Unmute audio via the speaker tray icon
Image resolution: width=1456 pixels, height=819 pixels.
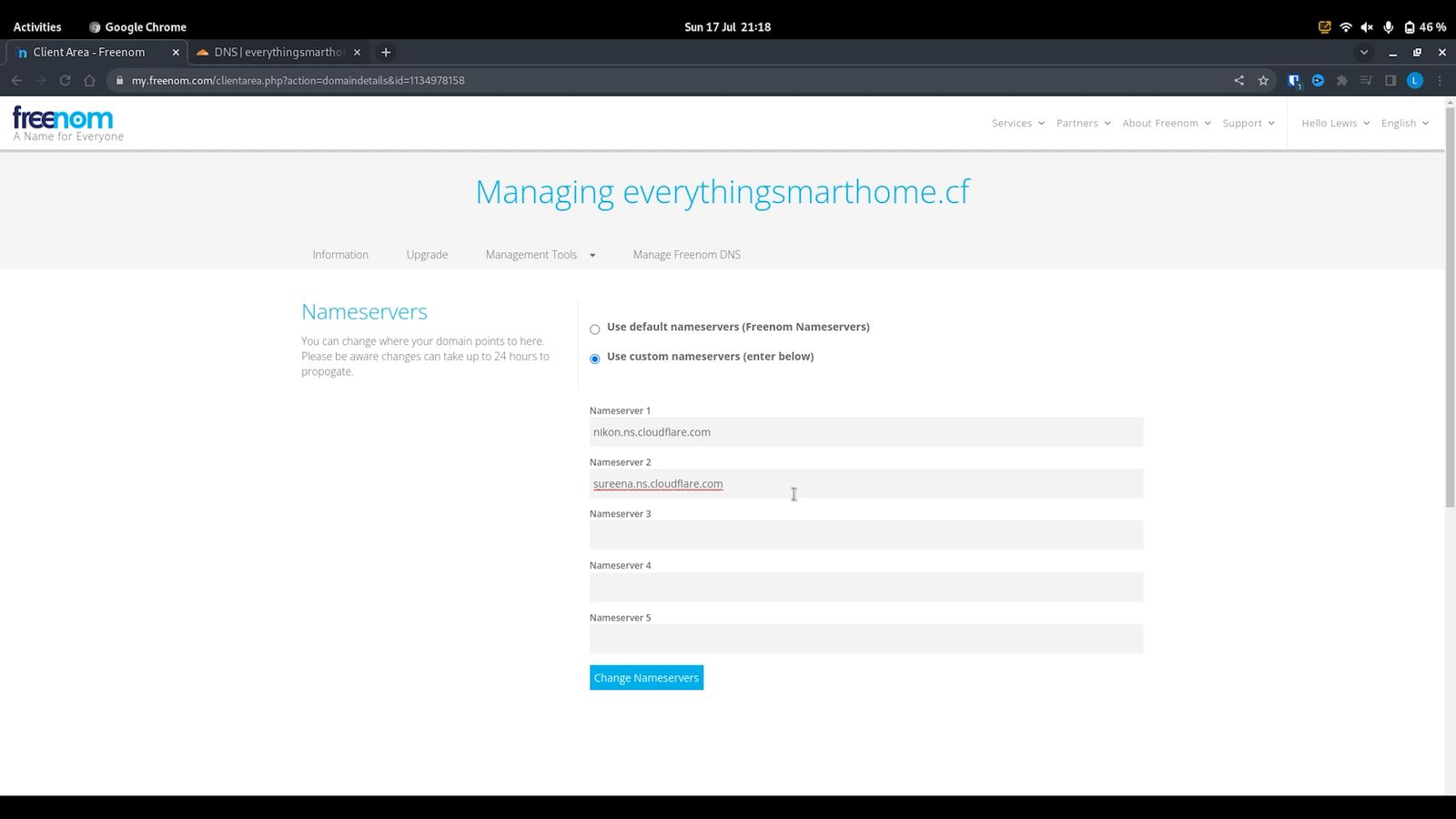[1368, 26]
